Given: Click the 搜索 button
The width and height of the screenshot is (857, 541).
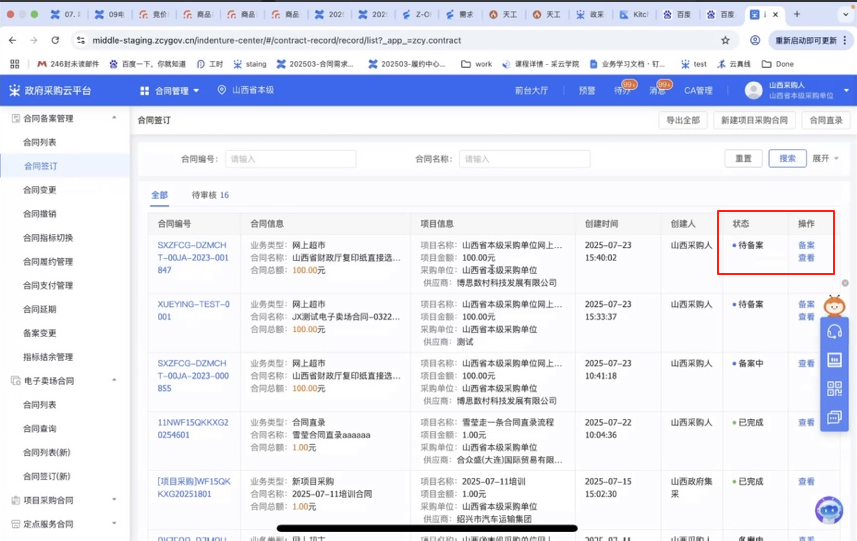Looking at the screenshot, I should tap(787, 159).
